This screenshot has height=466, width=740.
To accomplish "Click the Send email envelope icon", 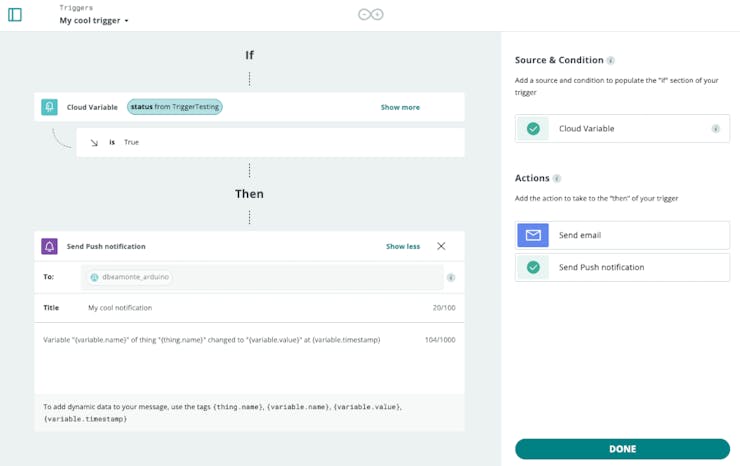I will click(533, 235).
